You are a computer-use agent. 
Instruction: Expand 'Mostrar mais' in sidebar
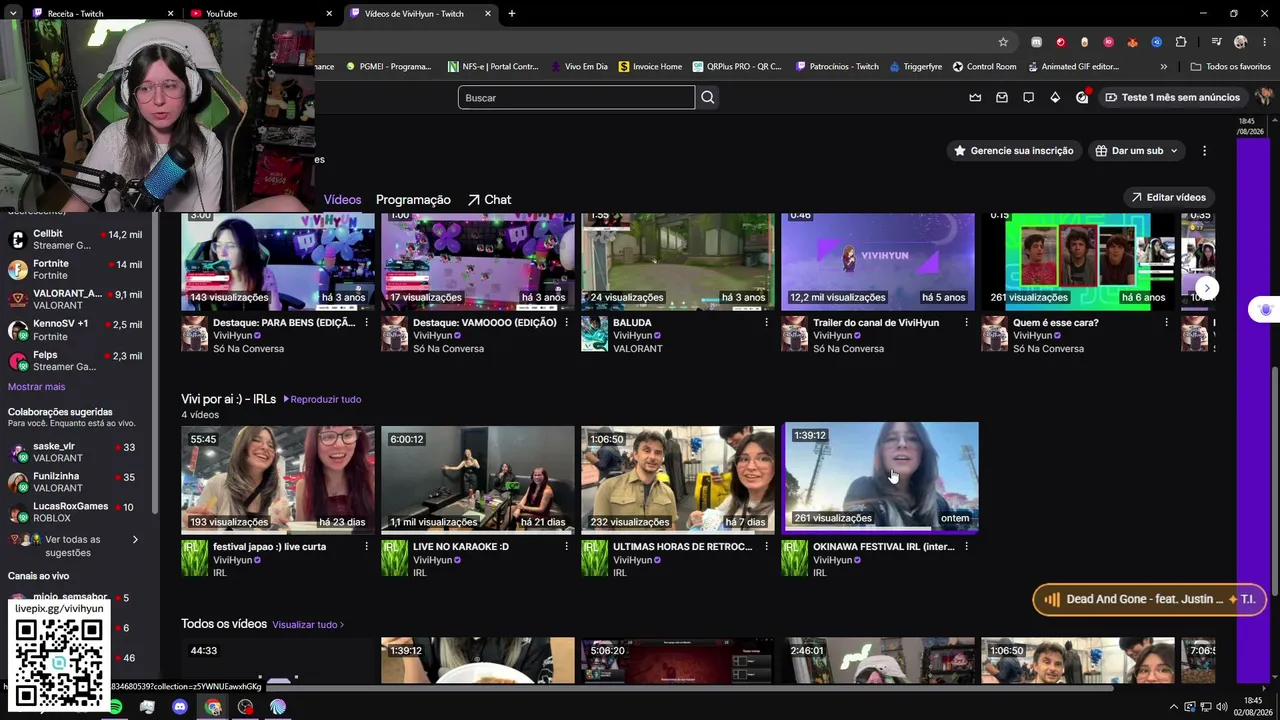(36, 387)
